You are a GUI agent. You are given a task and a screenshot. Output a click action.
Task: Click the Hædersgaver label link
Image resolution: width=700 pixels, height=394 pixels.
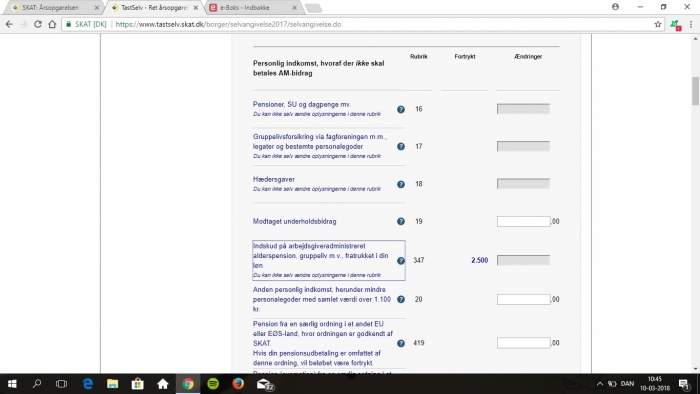[x=274, y=179]
